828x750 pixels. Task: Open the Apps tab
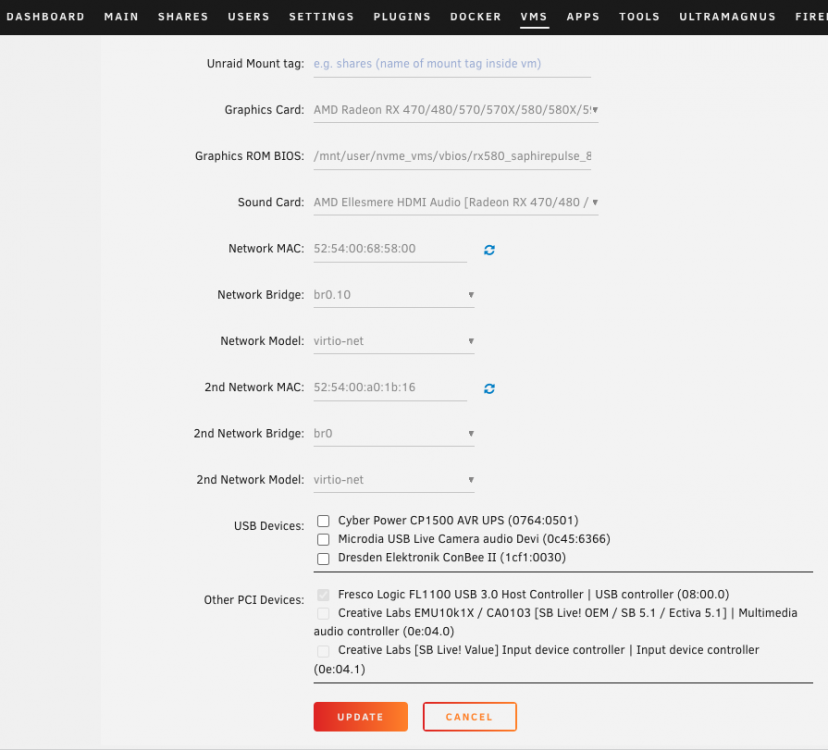[x=583, y=17]
